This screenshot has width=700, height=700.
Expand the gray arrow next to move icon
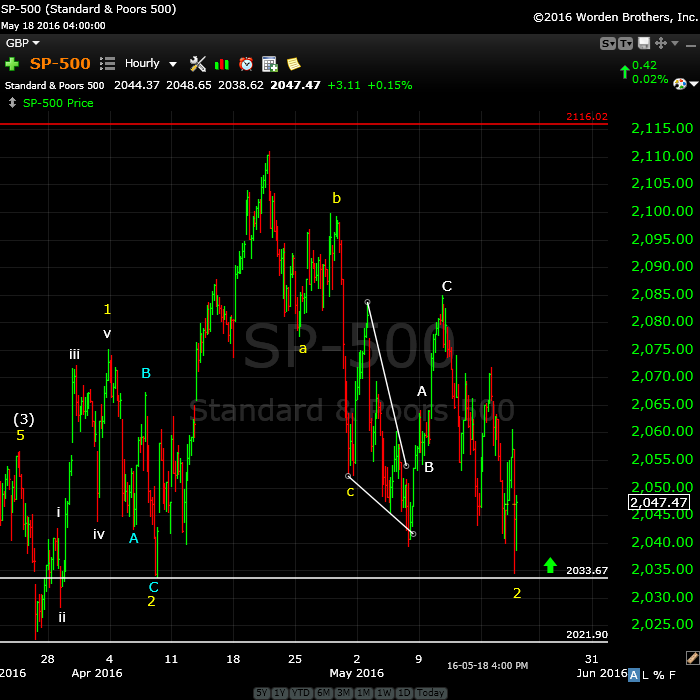click(675, 43)
